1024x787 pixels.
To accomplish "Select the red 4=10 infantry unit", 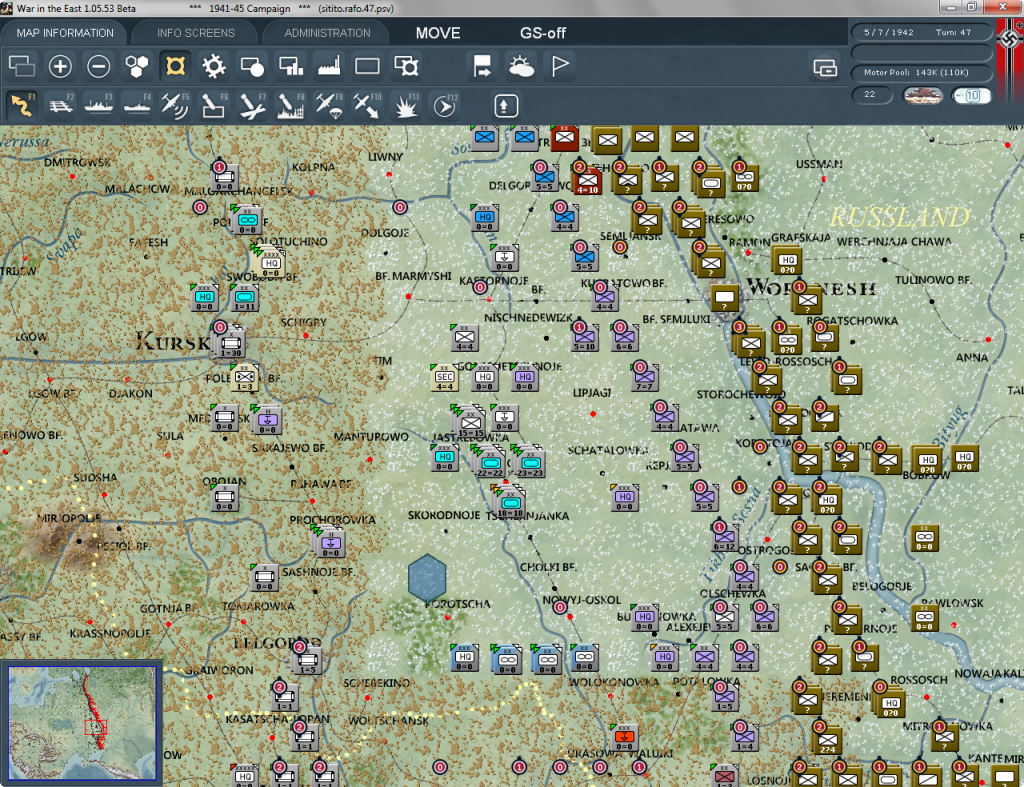I will click(587, 180).
